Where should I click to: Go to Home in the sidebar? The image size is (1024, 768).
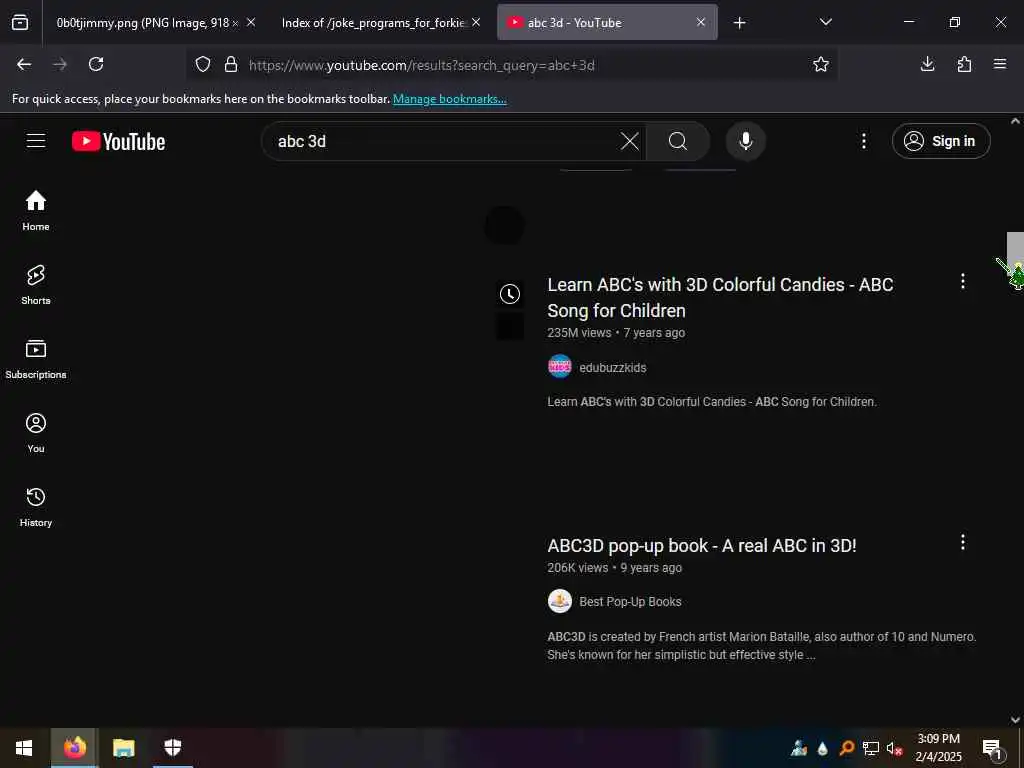tap(36, 211)
